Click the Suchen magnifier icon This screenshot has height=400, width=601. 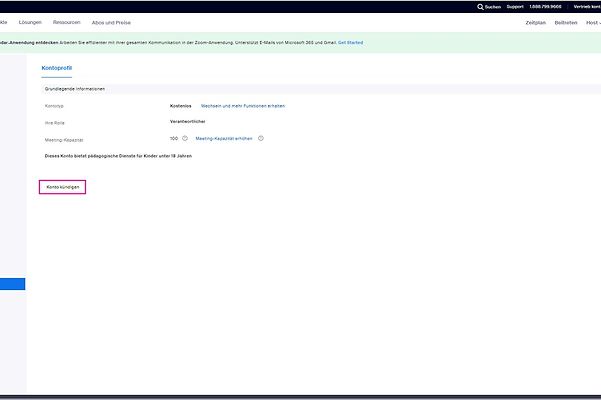click(480, 6)
